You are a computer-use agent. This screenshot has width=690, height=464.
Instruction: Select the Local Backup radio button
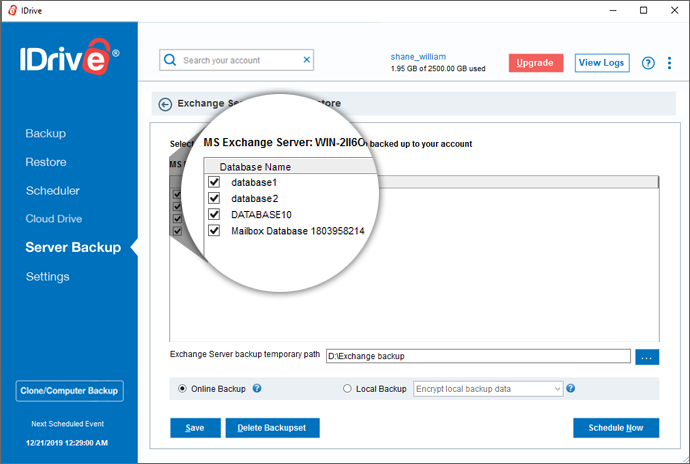click(x=347, y=389)
